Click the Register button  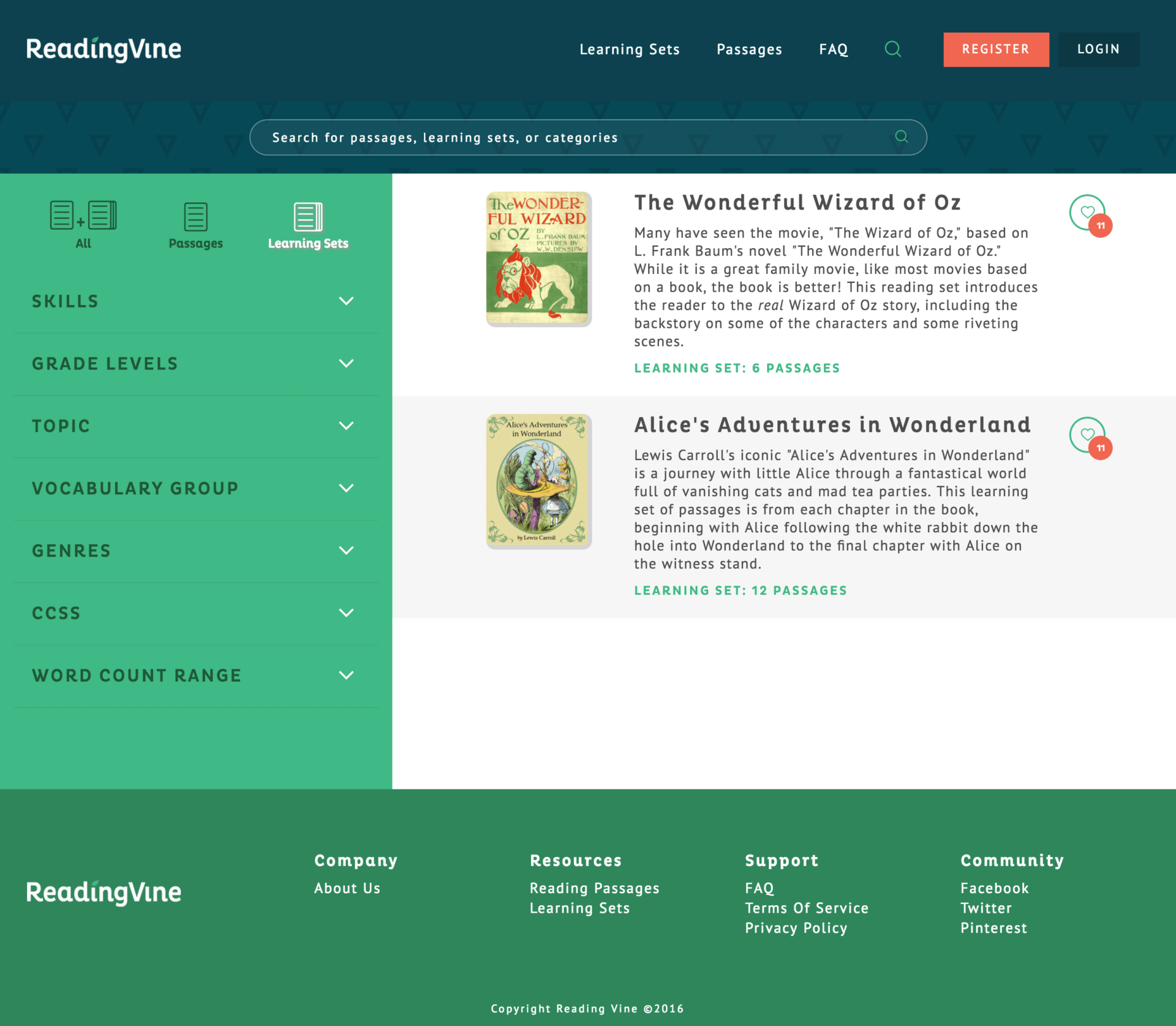(995, 50)
